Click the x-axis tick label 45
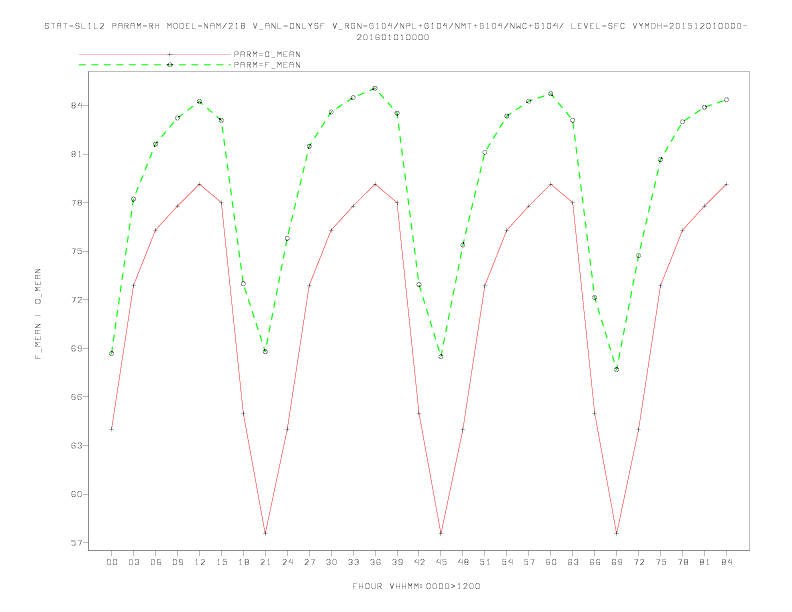The height and width of the screenshot is (612, 792). tap(441, 562)
